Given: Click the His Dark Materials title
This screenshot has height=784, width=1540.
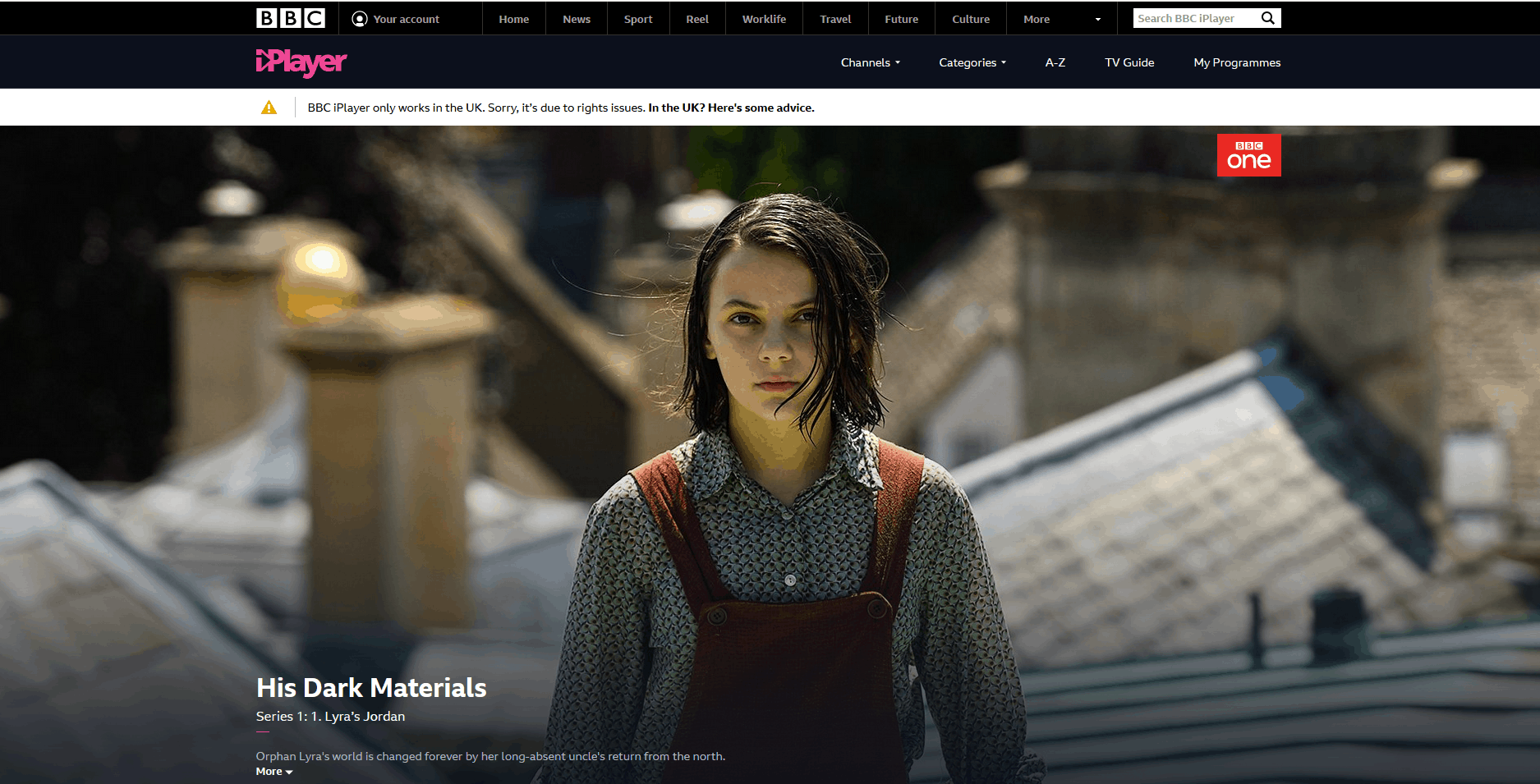Looking at the screenshot, I should coord(370,688).
